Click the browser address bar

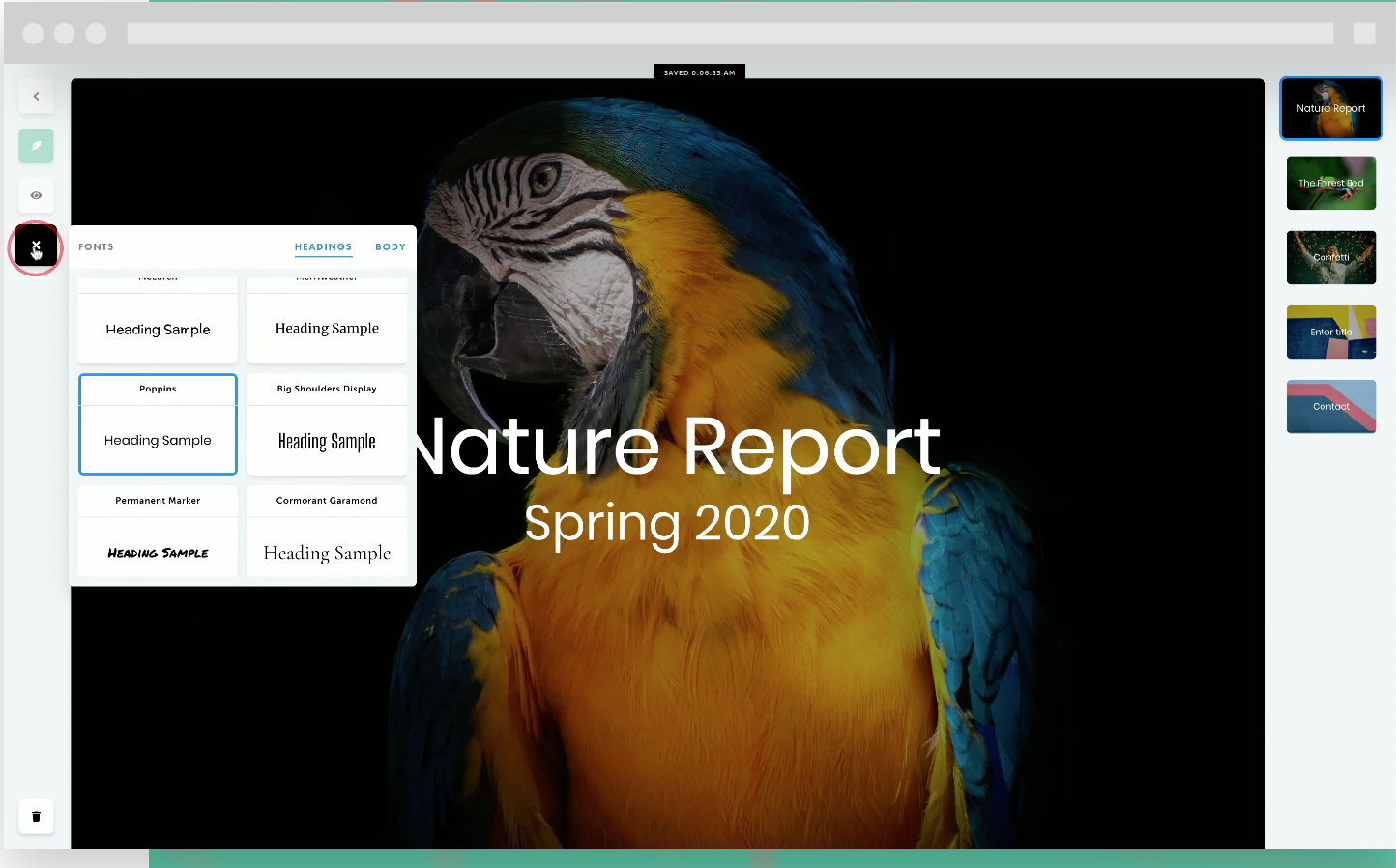click(x=730, y=34)
